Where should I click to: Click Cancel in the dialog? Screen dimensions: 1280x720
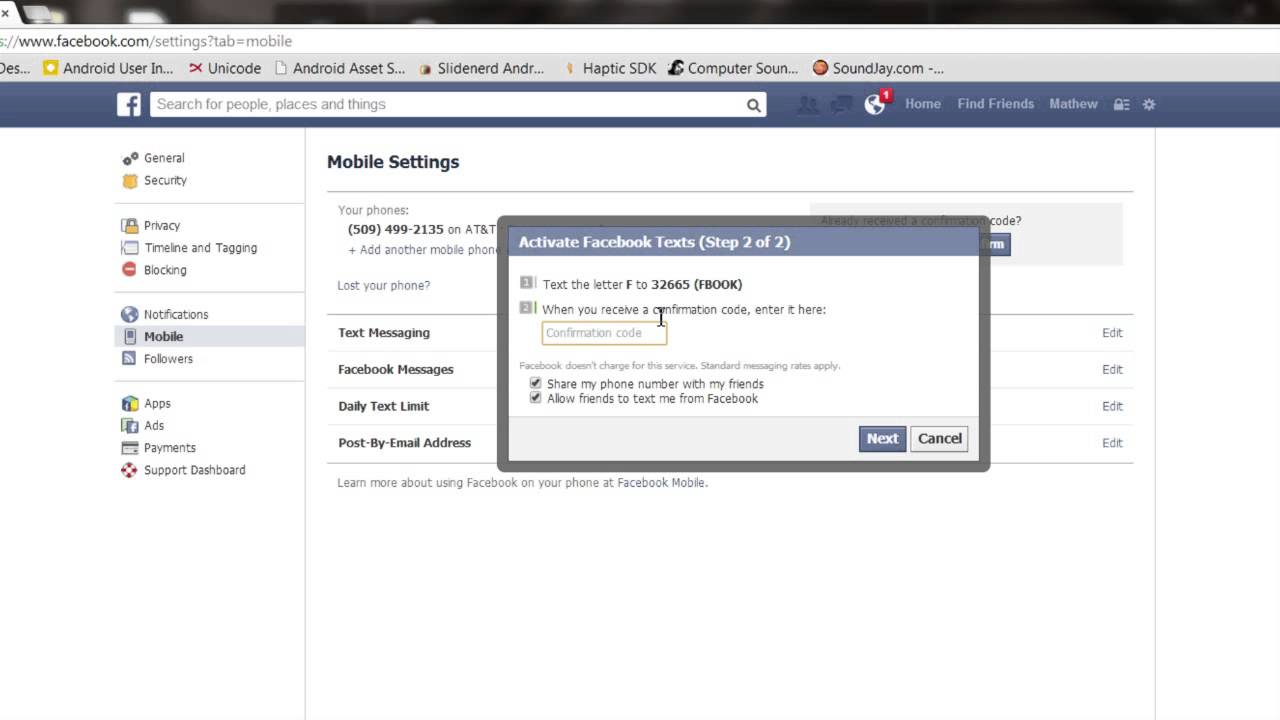pos(939,439)
